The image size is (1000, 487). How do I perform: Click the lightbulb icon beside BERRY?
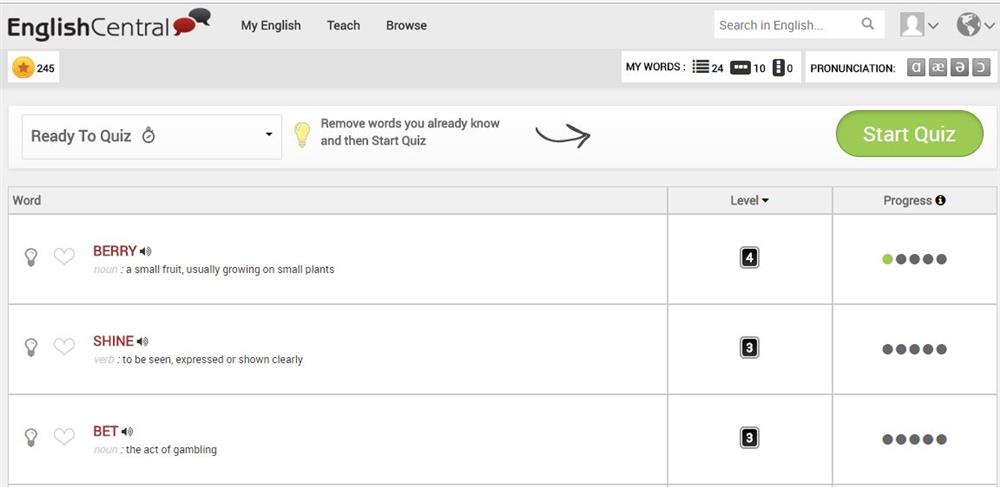coord(31,257)
